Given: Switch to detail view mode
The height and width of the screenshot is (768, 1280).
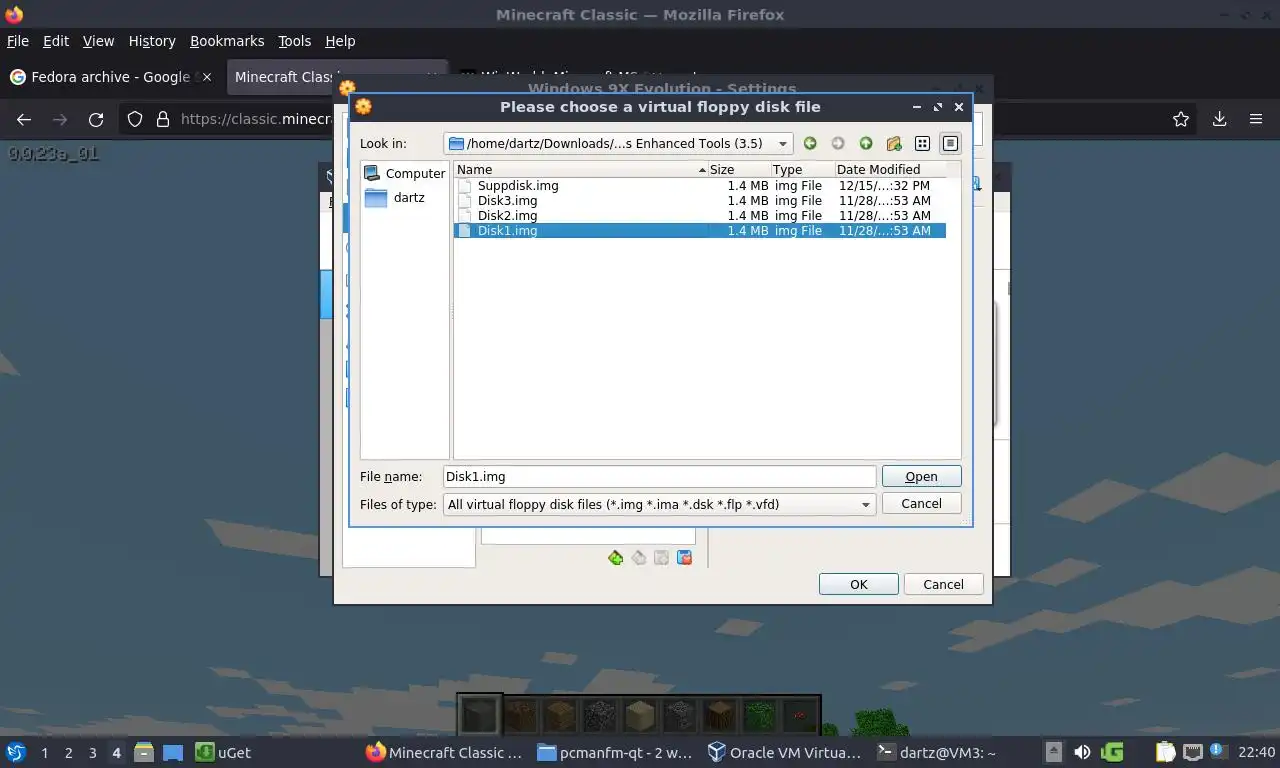Looking at the screenshot, I should click(x=950, y=143).
